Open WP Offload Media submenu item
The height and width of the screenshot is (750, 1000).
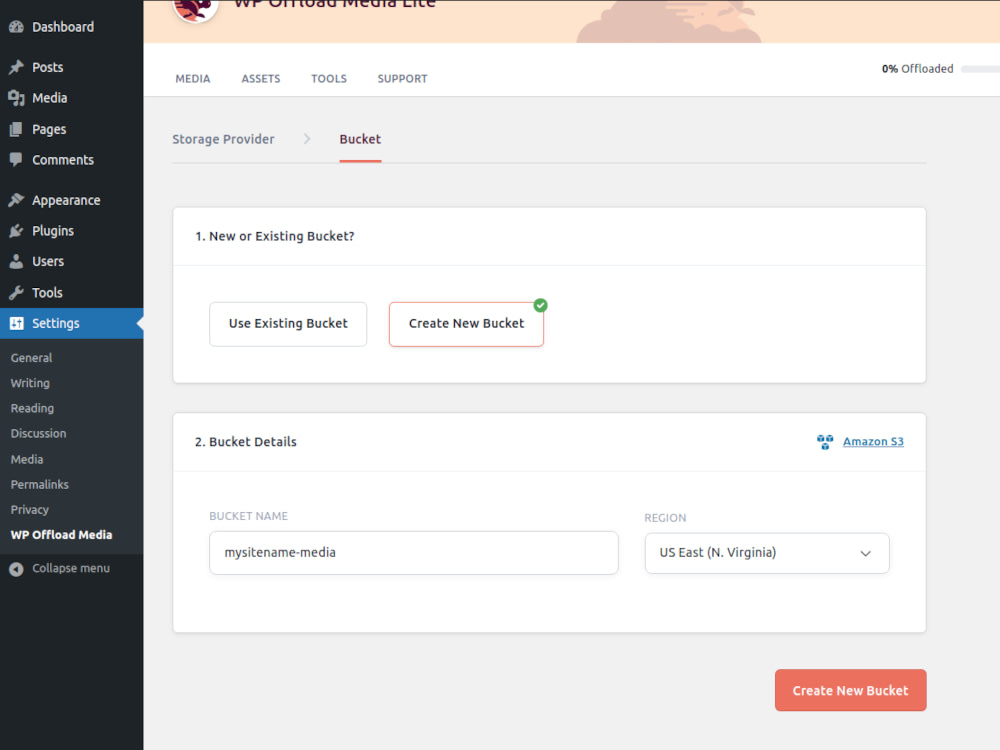(x=61, y=535)
